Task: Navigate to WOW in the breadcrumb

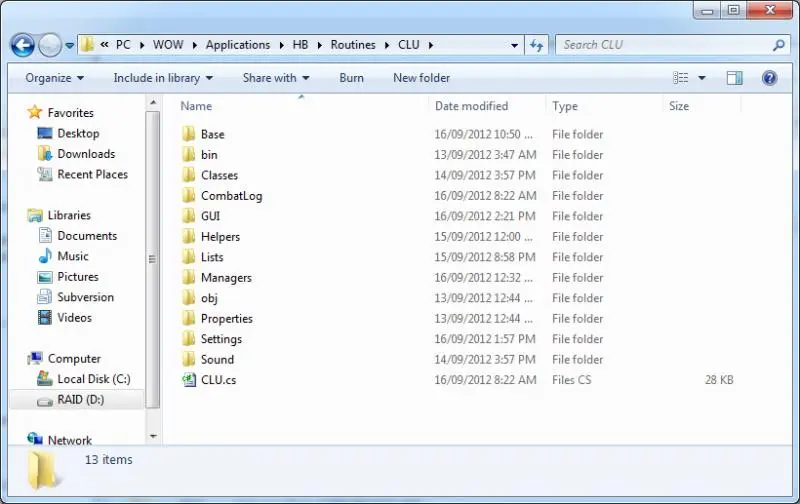Action: (168, 45)
